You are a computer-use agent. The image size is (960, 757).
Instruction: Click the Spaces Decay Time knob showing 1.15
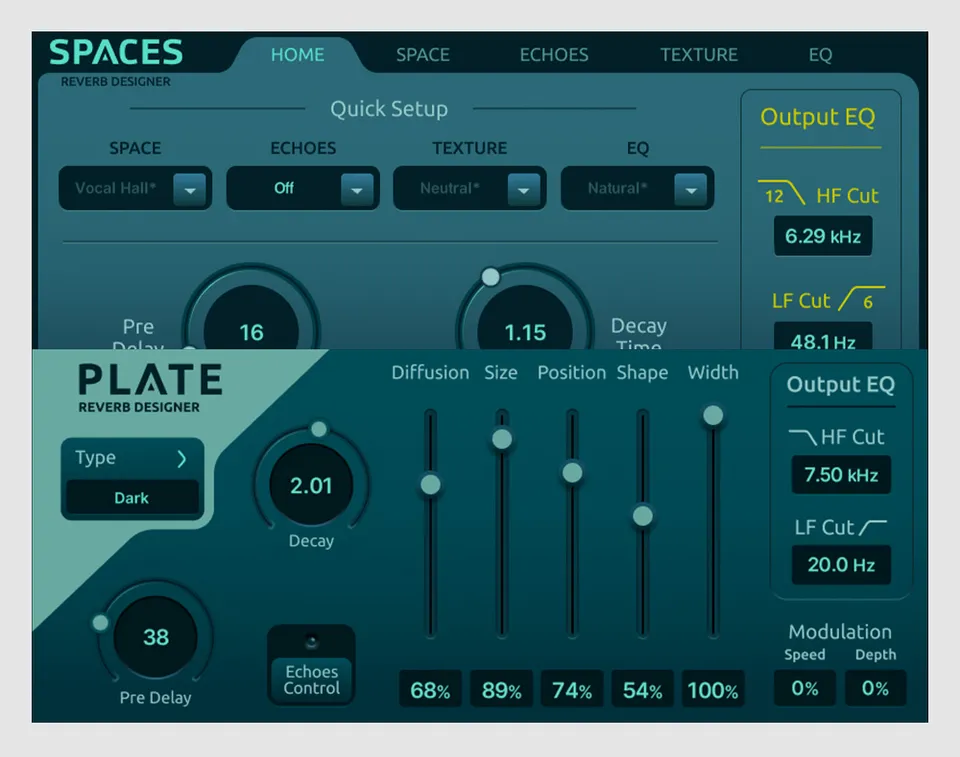pos(525,318)
